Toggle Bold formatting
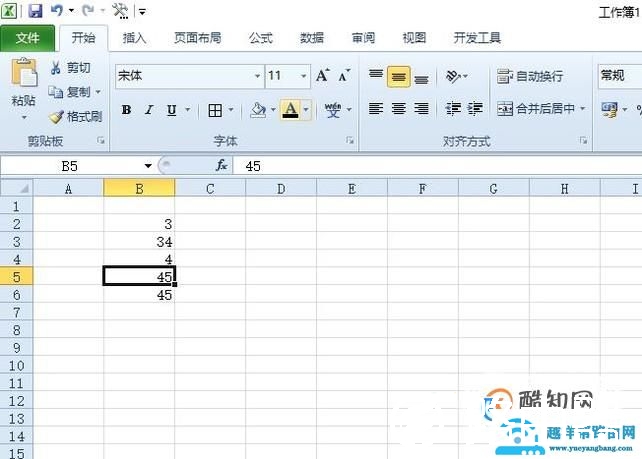642x459 pixels. [127, 110]
